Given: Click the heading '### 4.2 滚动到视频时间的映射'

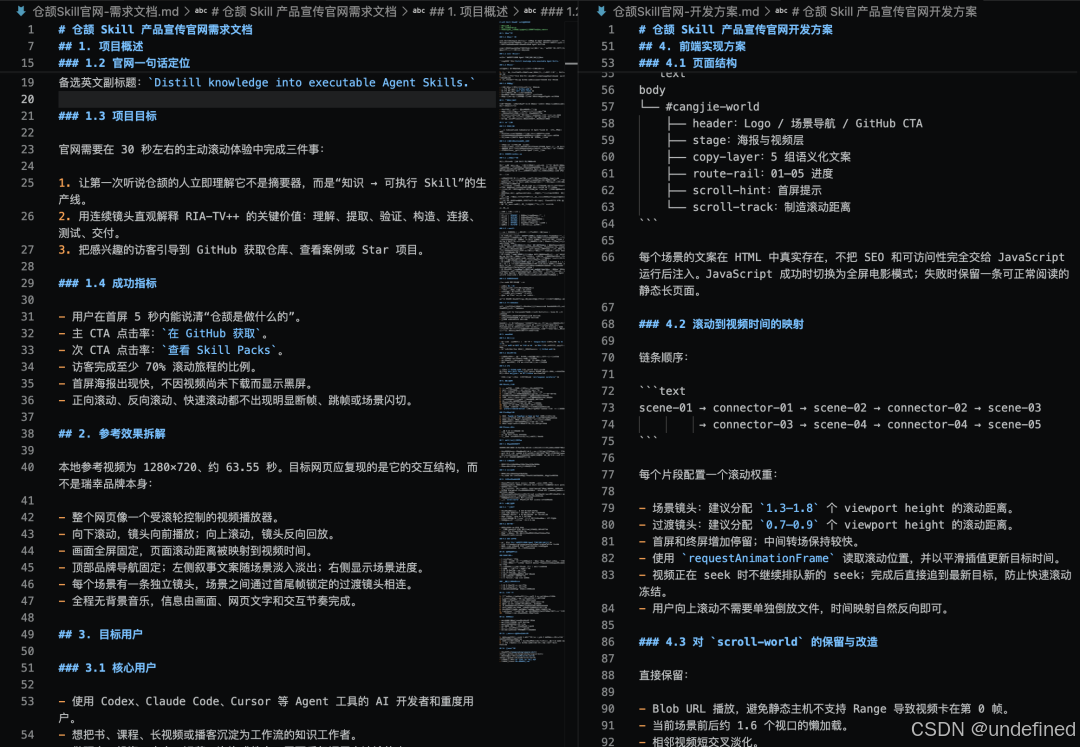Looking at the screenshot, I should click(x=721, y=324).
